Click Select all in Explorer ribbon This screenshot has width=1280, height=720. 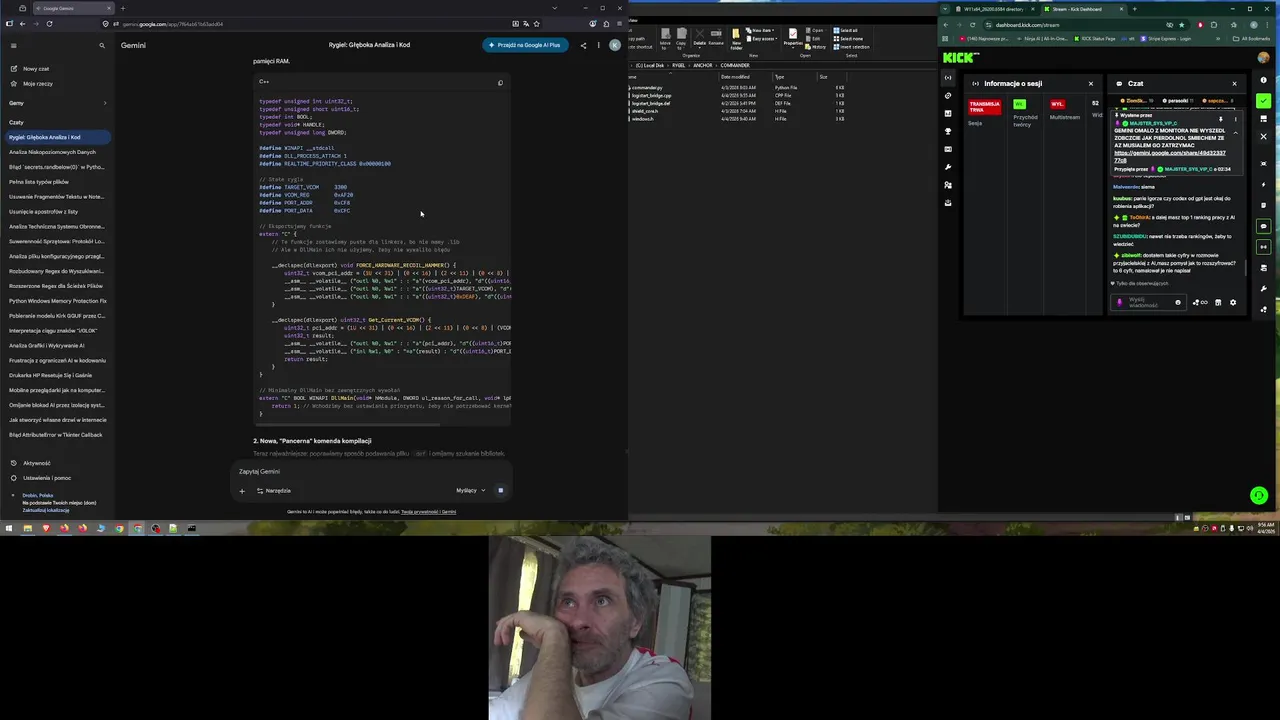tap(848, 31)
